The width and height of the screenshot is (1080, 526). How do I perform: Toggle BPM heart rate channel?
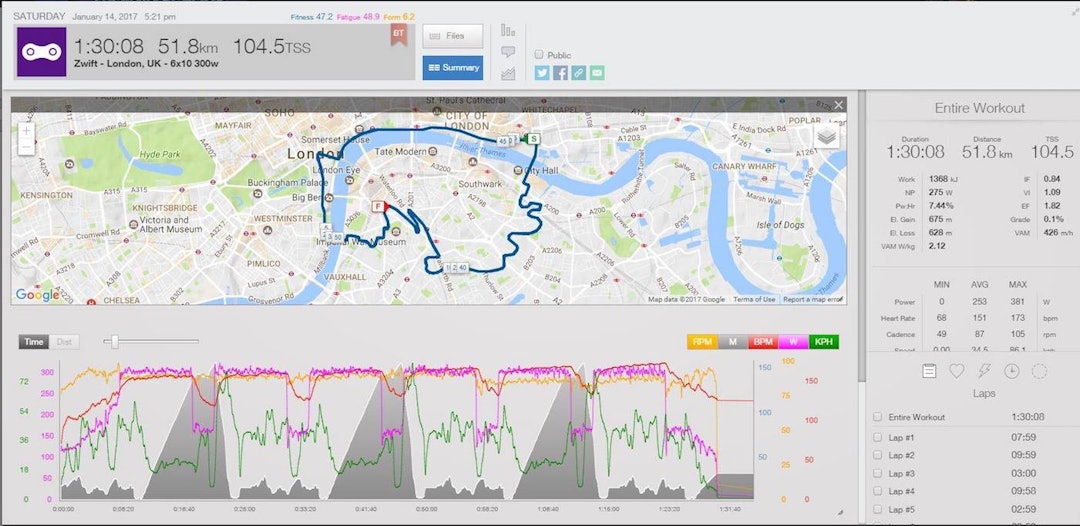click(x=763, y=341)
